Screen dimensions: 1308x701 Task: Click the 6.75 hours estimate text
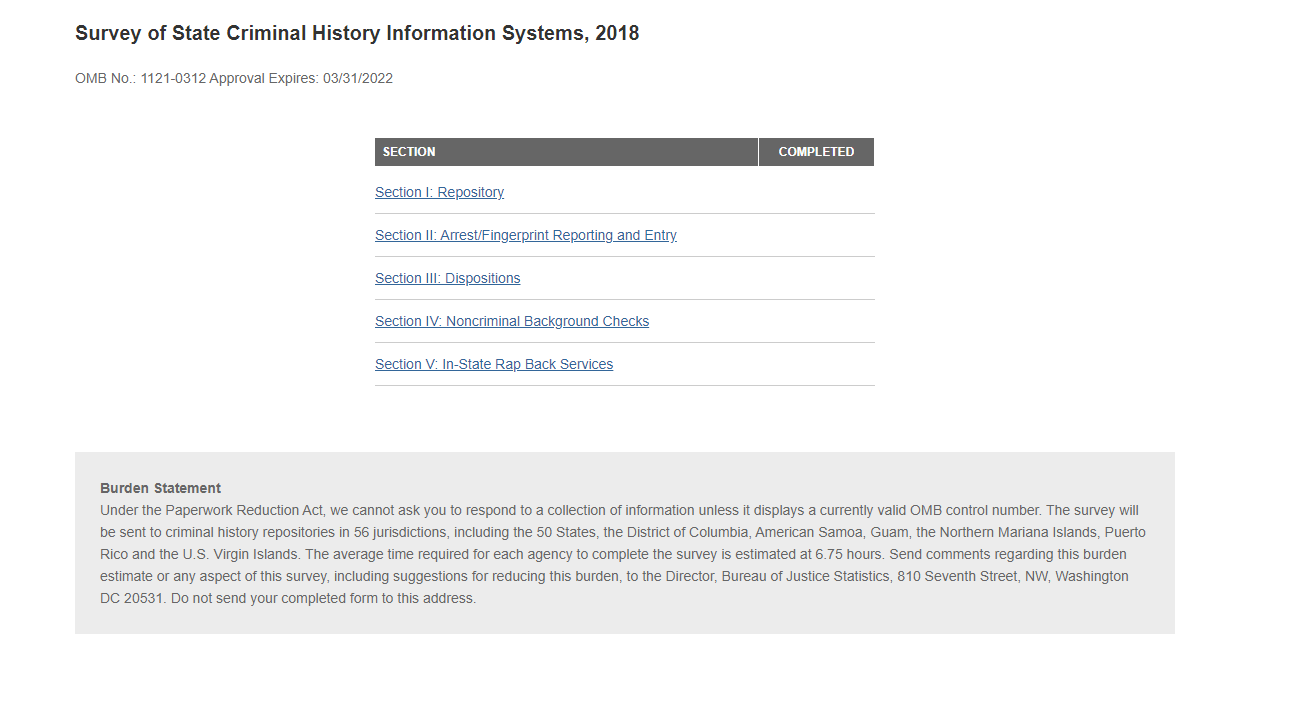click(x=849, y=554)
